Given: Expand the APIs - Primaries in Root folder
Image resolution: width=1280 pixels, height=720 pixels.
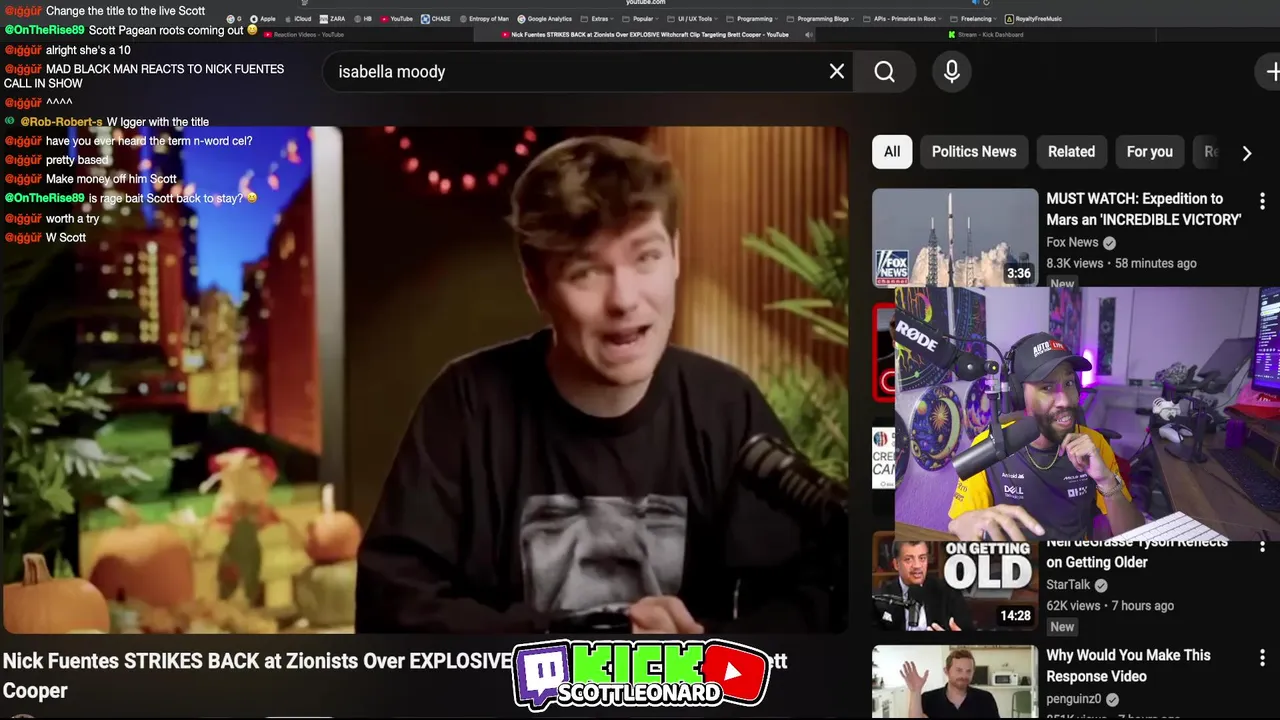Looking at the screenshot, I should pyautogui.click(x=901, y=19).
